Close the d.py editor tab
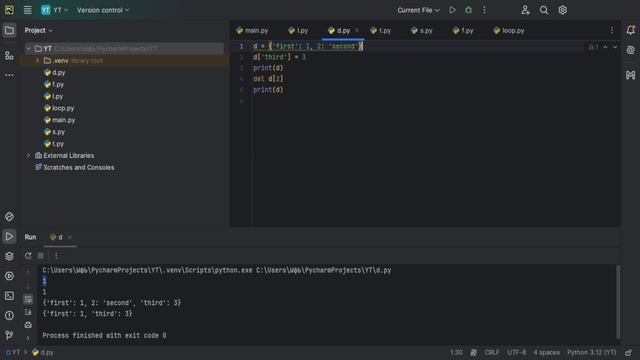This screenshot has width=640, height=360. pos(357,31)
